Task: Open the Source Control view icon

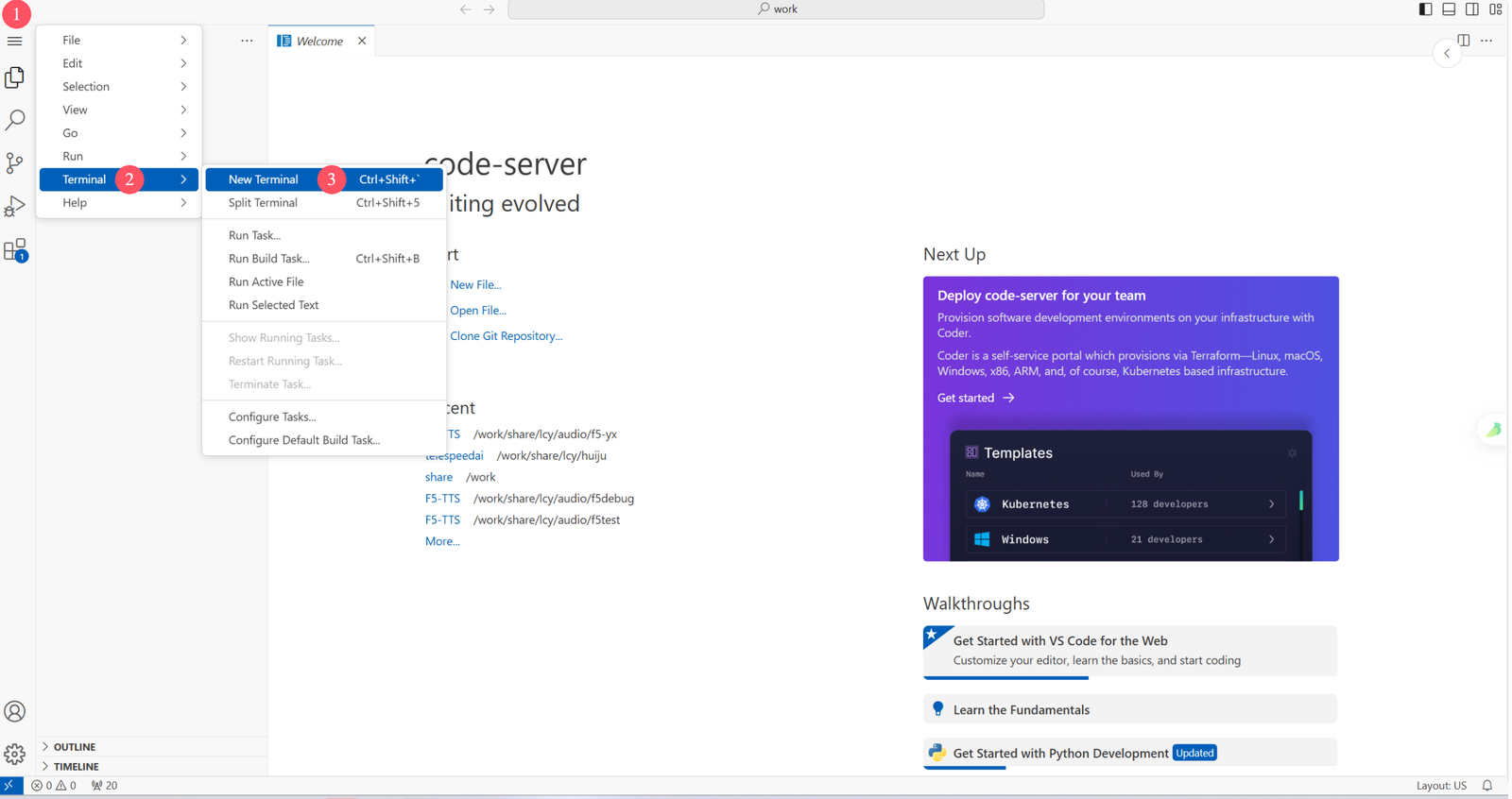Action: pos(15,162)
